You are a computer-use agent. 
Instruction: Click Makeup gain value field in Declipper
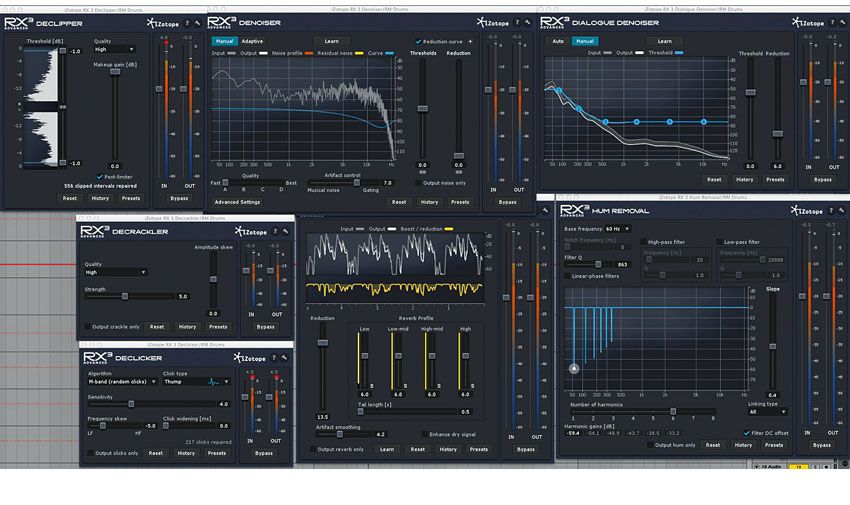[x=114, y=166]
